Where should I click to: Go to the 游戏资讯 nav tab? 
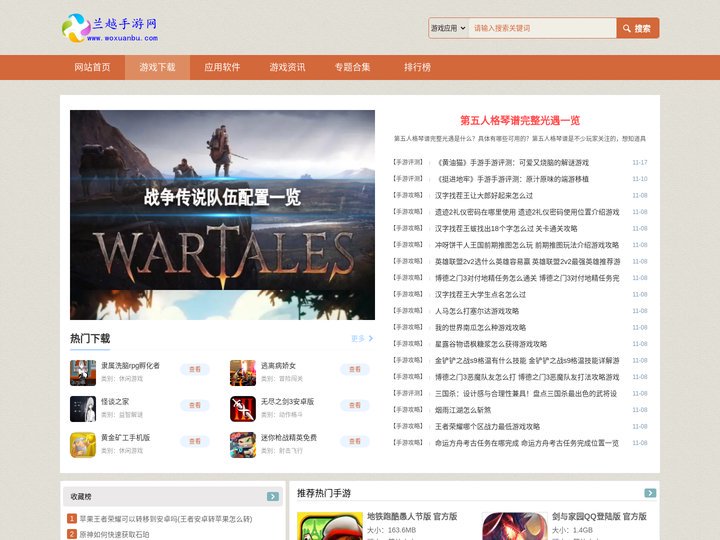coord(287,68)
